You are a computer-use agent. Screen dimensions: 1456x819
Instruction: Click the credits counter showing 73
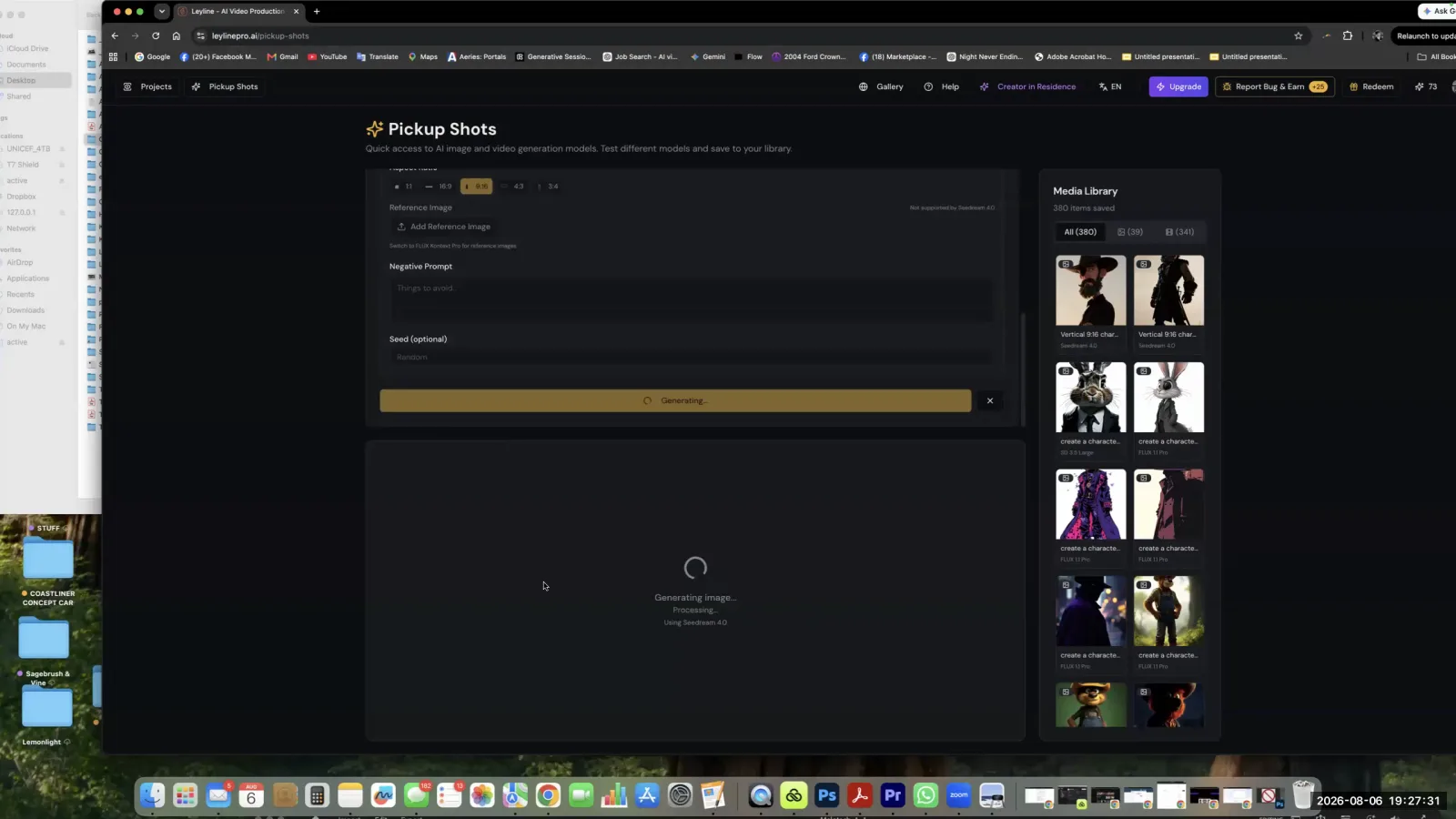[x=1426, y=86]
